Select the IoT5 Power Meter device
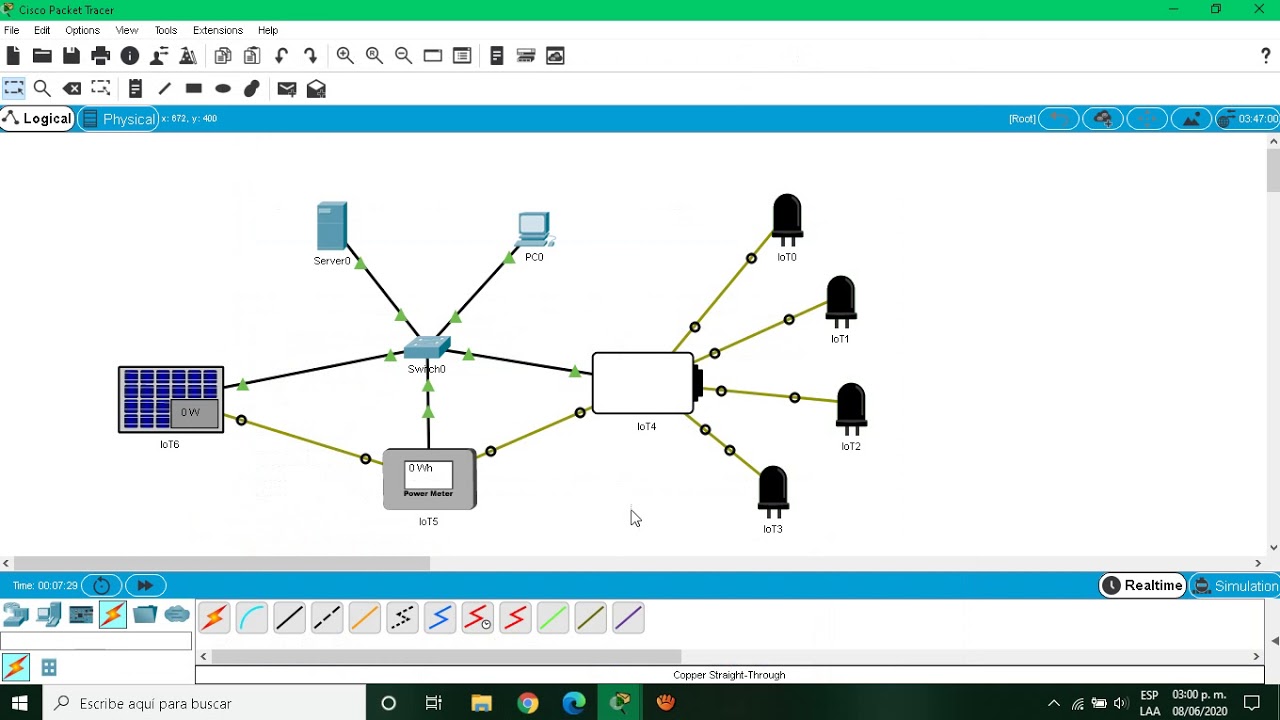Image resolution: width=1280 pixels, height=720 pixels. pyautogui.click(x=429, y=480)
